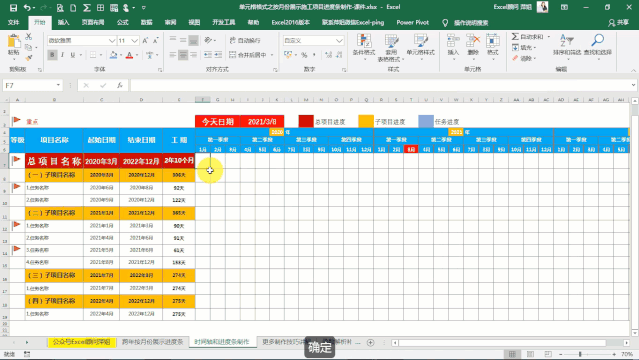Click the Fill Color bucket icon
Viewport: 639px width, 360px height.
(113, 55)
